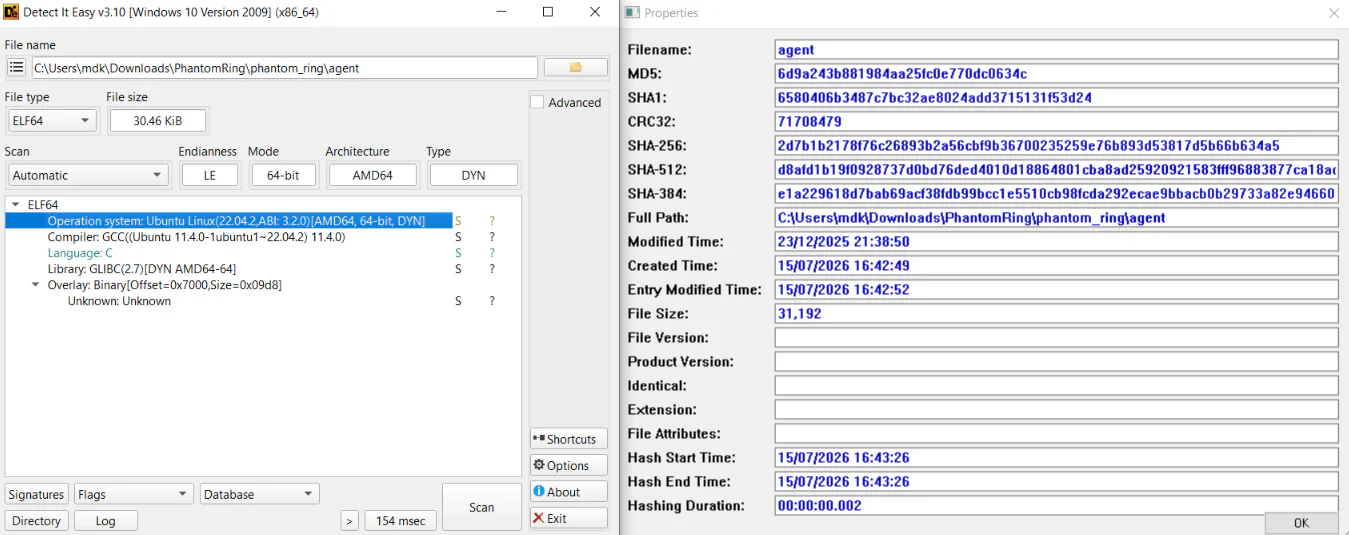The width and height of the screenshot is (1349, 535).
Task: Browse for file with folder icon button
Action: pyautogui.click(x=576, y=68)
